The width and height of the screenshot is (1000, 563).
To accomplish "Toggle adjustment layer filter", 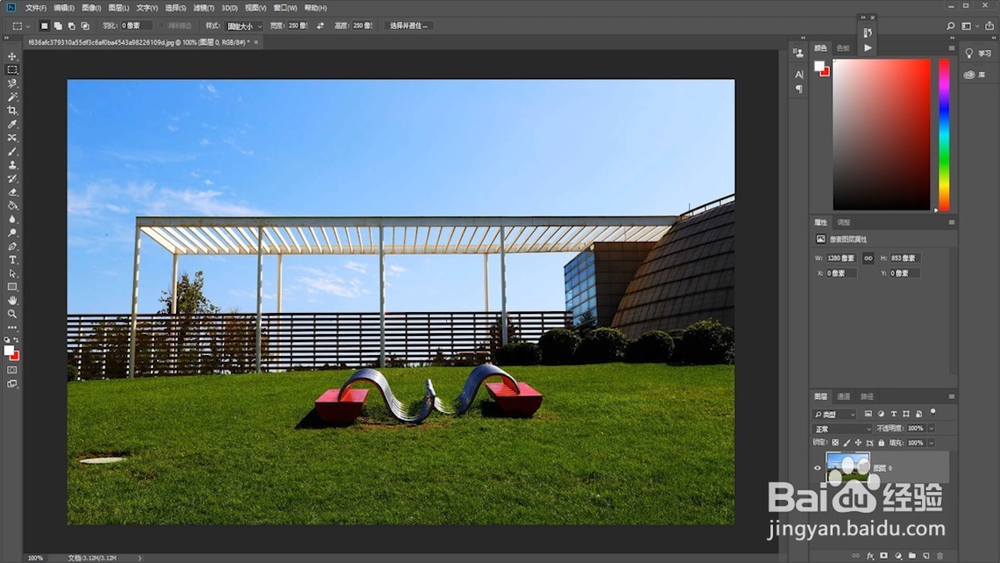I will pyautogui.click(x=881, y=414).
